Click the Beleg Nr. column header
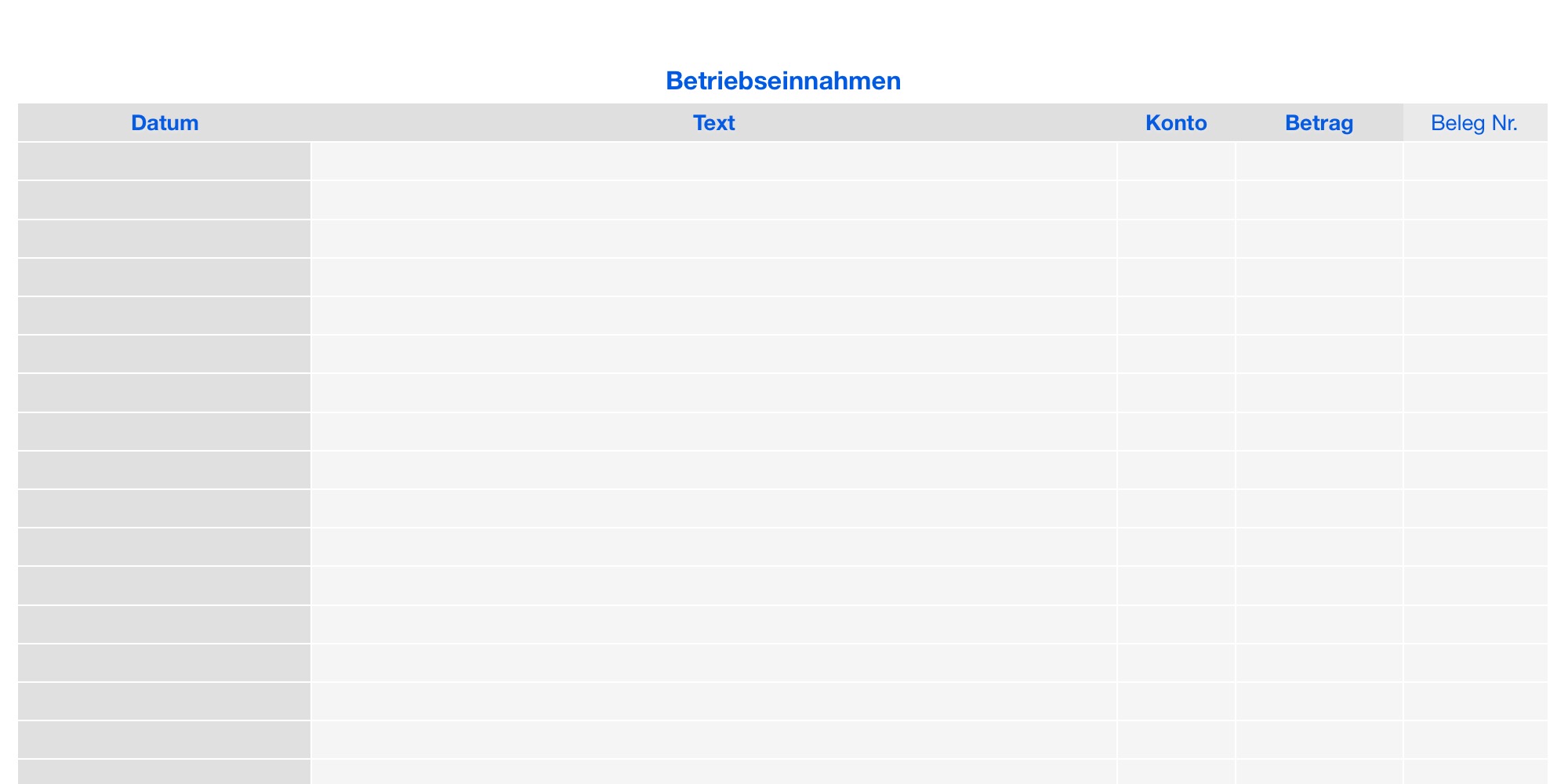 (1474, 123)
